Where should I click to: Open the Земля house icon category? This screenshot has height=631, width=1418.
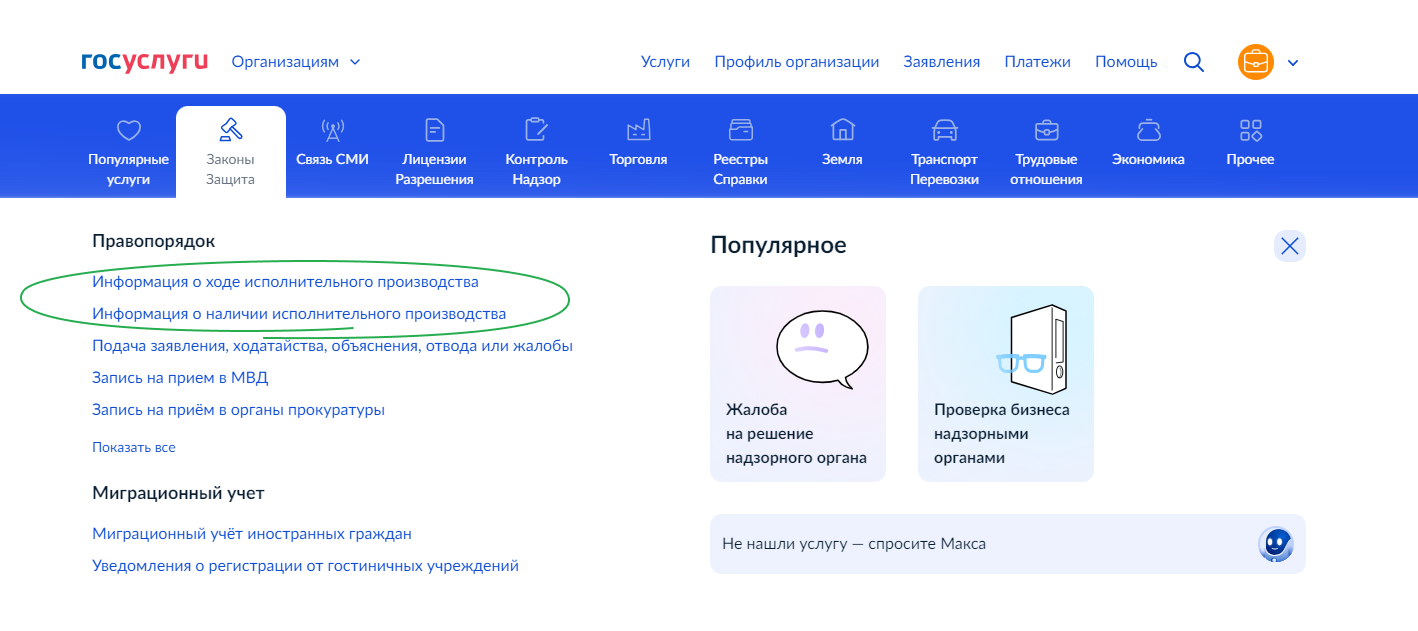[x=842, y=142]
